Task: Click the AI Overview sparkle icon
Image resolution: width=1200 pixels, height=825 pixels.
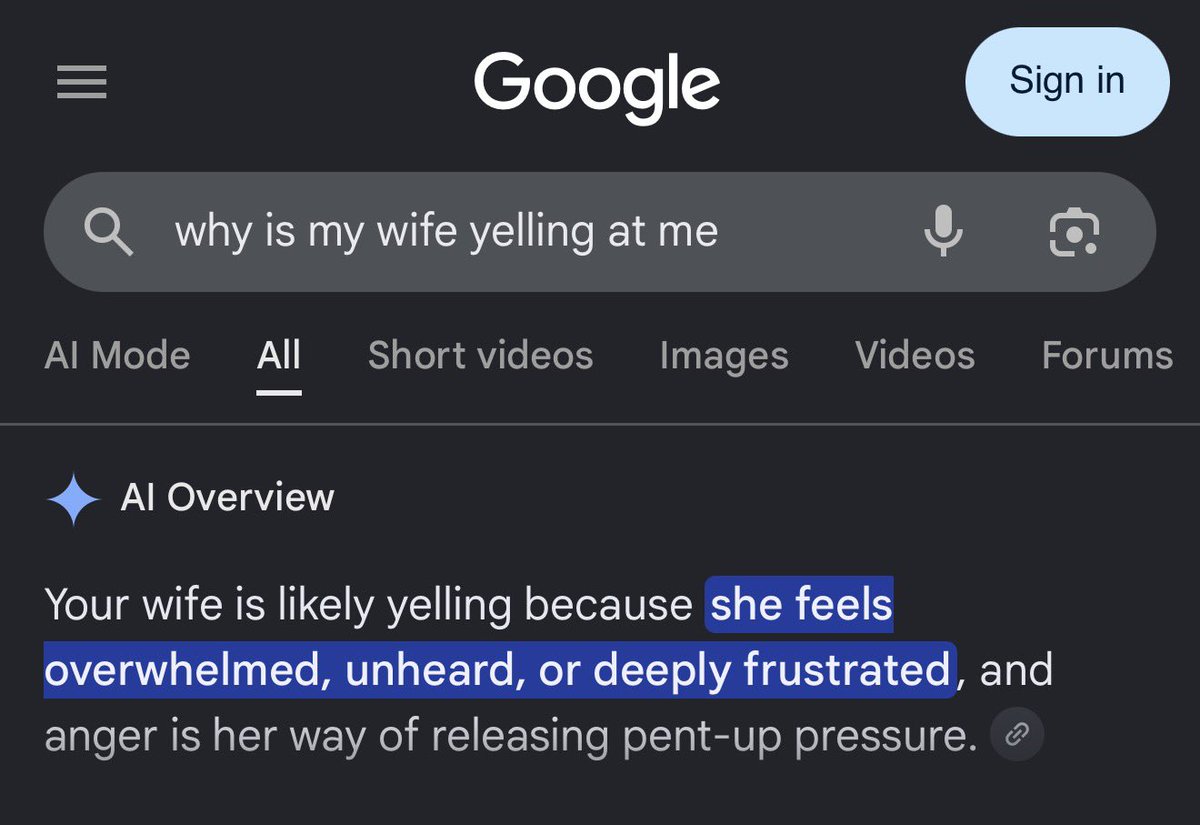Action: click(x=73, y=498)
